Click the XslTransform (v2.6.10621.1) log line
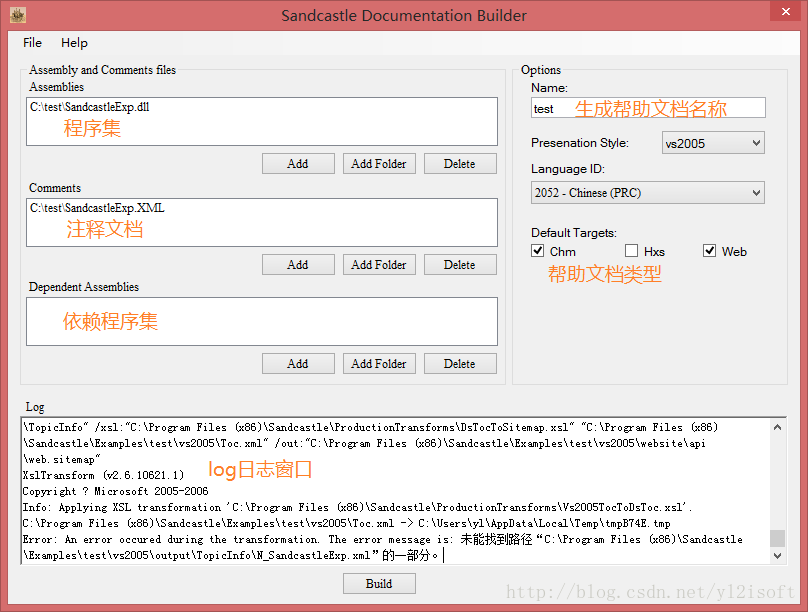The image size is (808, 612). 103,475
